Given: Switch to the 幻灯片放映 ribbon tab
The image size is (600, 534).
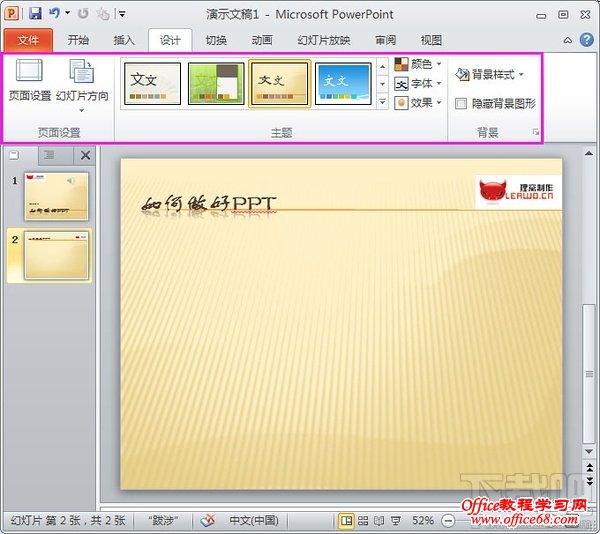Looking at the screenshot, I should (324, 40).
